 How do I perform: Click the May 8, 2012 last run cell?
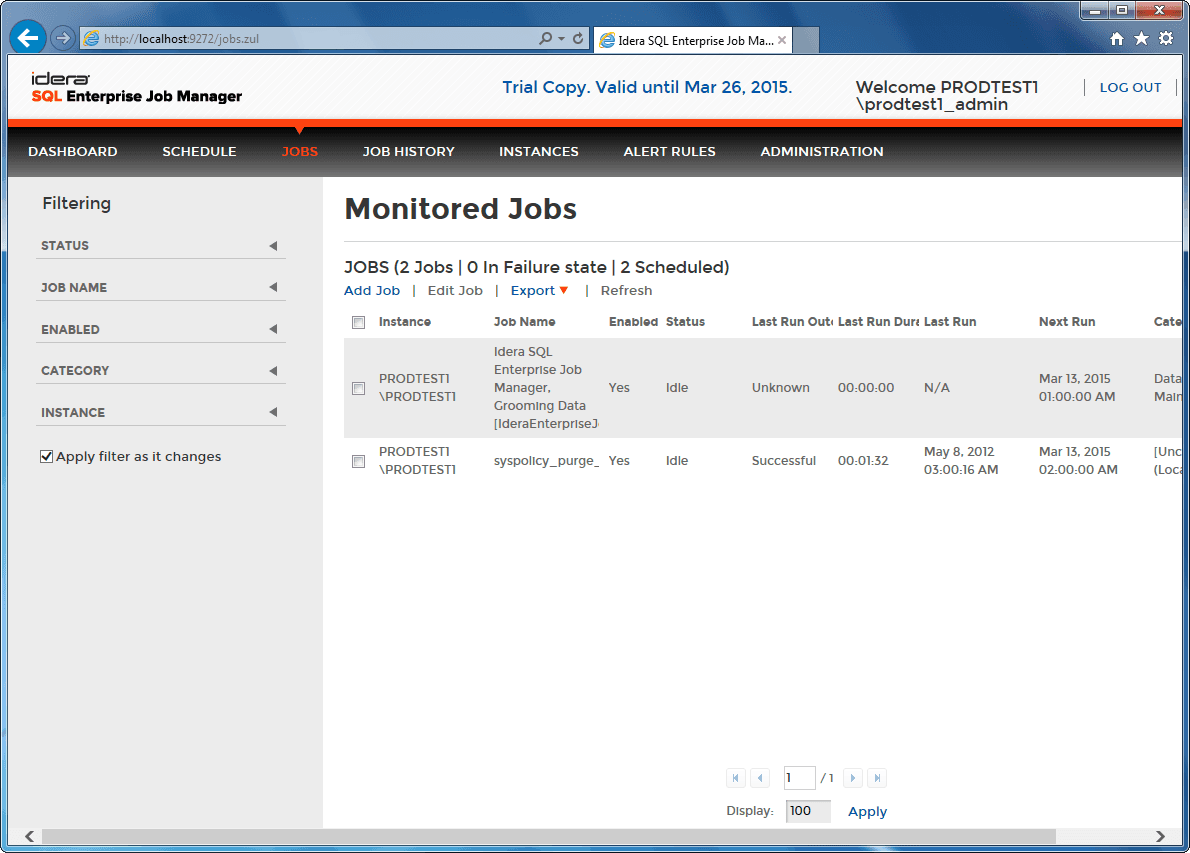pyautogui.click(x=961, y=461)
